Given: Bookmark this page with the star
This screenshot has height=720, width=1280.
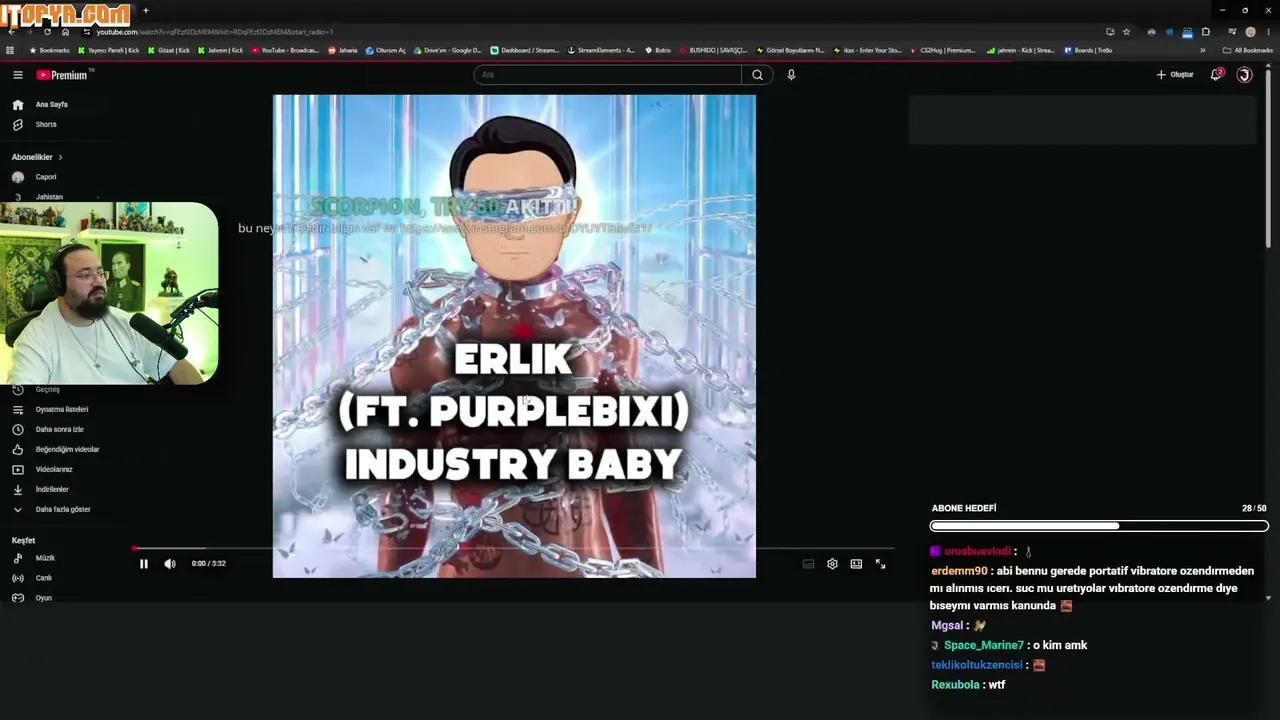Looking at the screenshot, I should [1126, 32].
